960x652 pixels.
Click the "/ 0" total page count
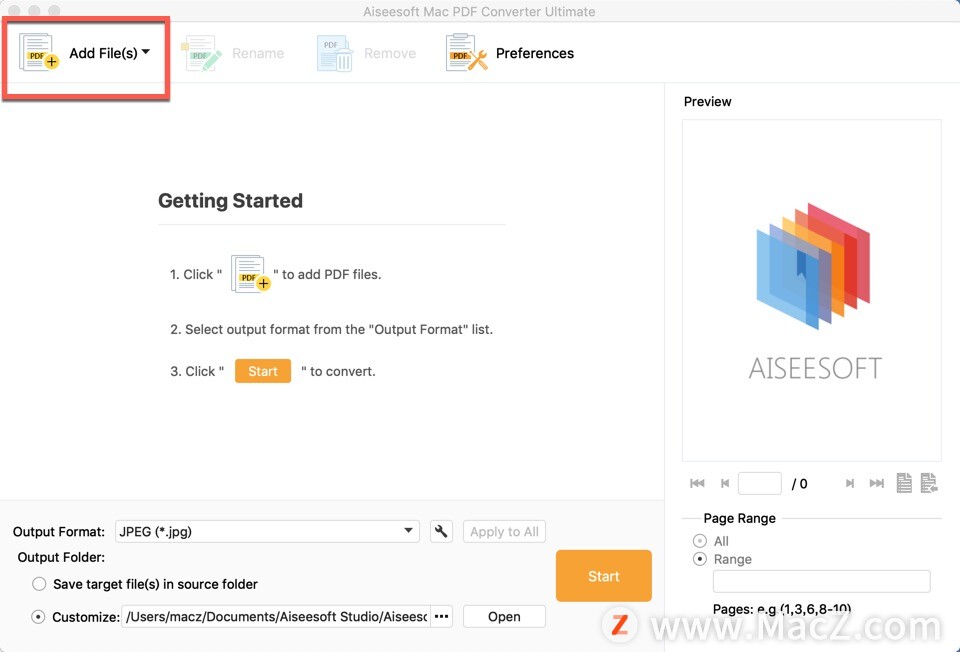pos(800,484)
